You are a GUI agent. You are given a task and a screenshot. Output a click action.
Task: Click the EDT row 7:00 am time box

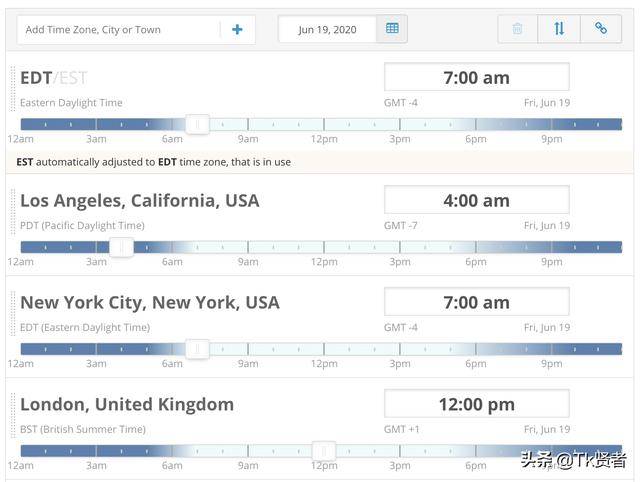[476, 78]
